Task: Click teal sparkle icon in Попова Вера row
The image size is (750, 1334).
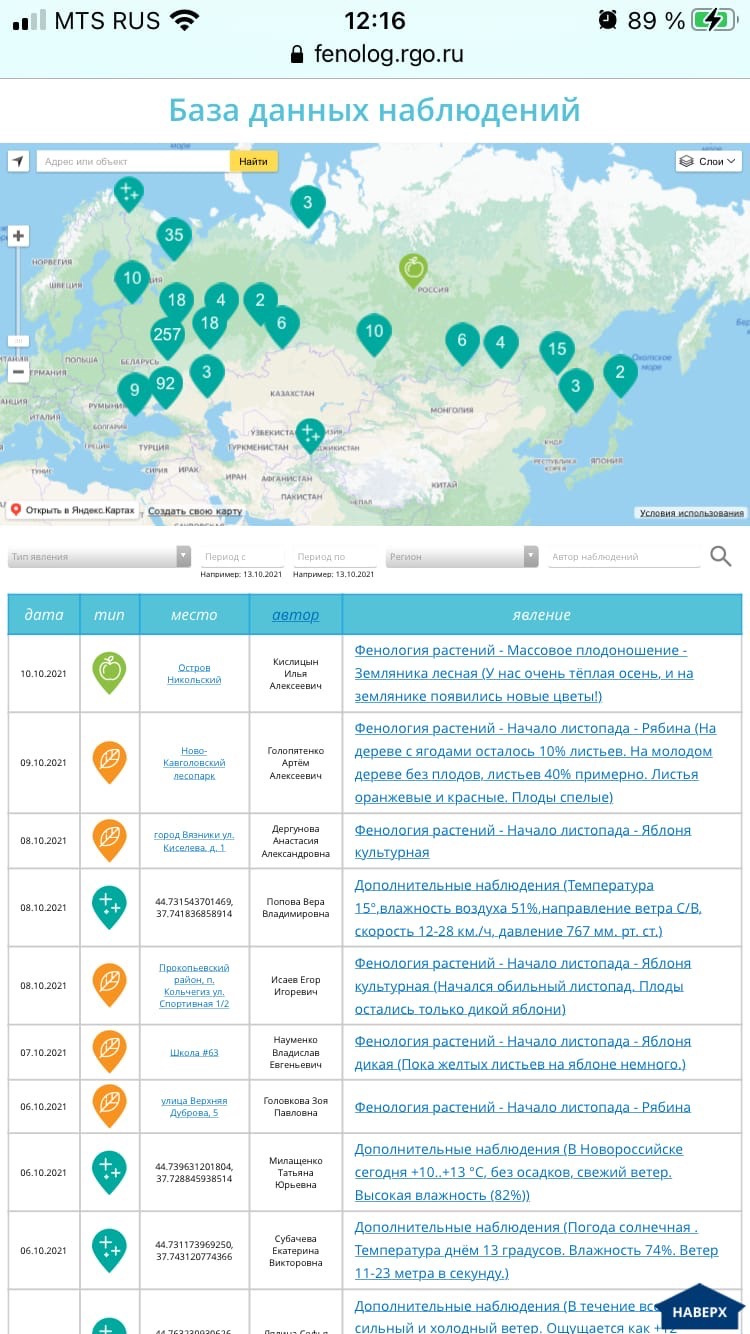Action: coord(109,907)
